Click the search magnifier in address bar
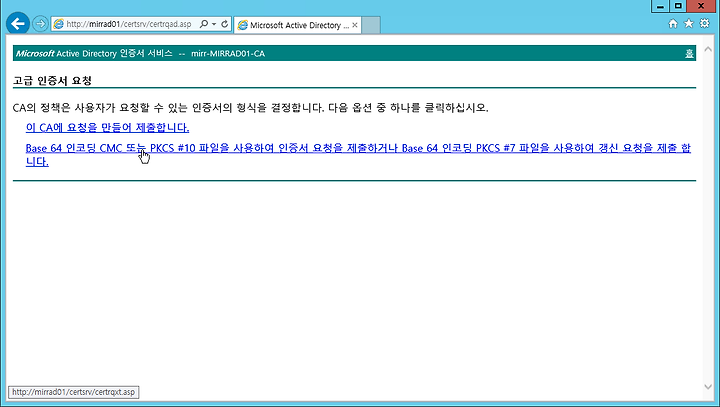The width and height of the screenshot is (720, 407). click(204, 24)
